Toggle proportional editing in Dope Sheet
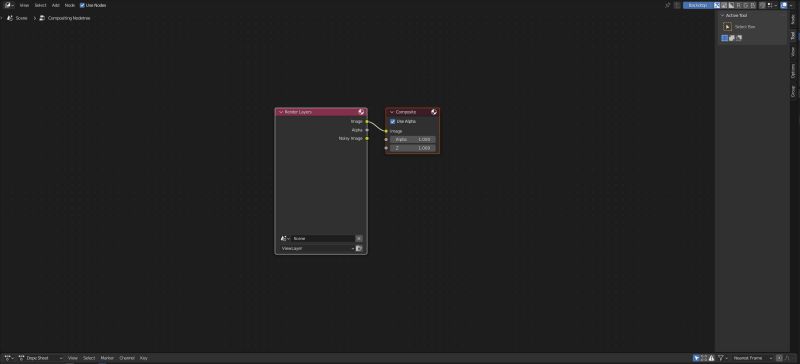Viewport: 800px width, 364px height. 779,358
